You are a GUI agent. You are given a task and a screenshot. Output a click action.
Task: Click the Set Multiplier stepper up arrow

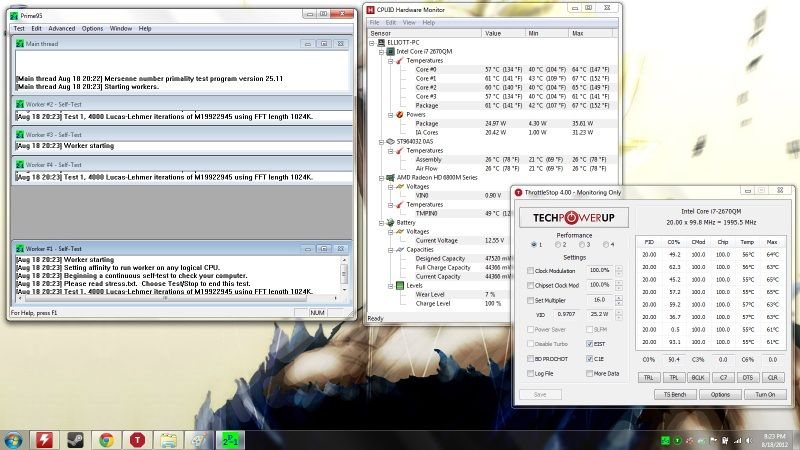[619, 297]
